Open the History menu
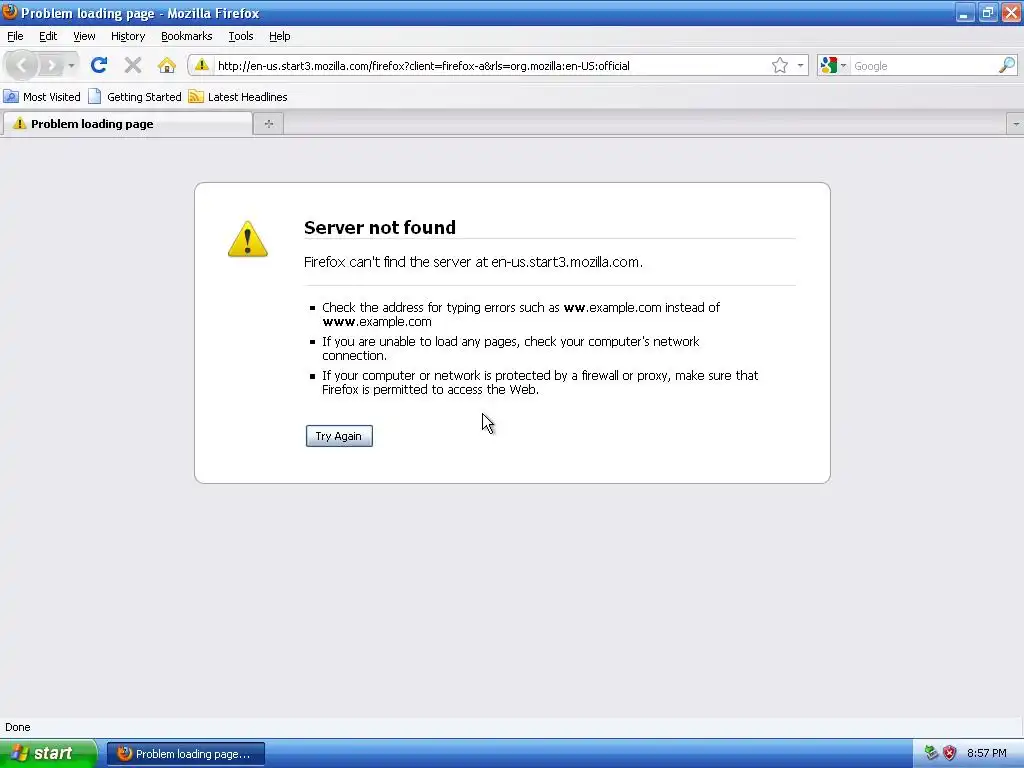This screenshot has width=1024, height=768. tap(127, 37)
